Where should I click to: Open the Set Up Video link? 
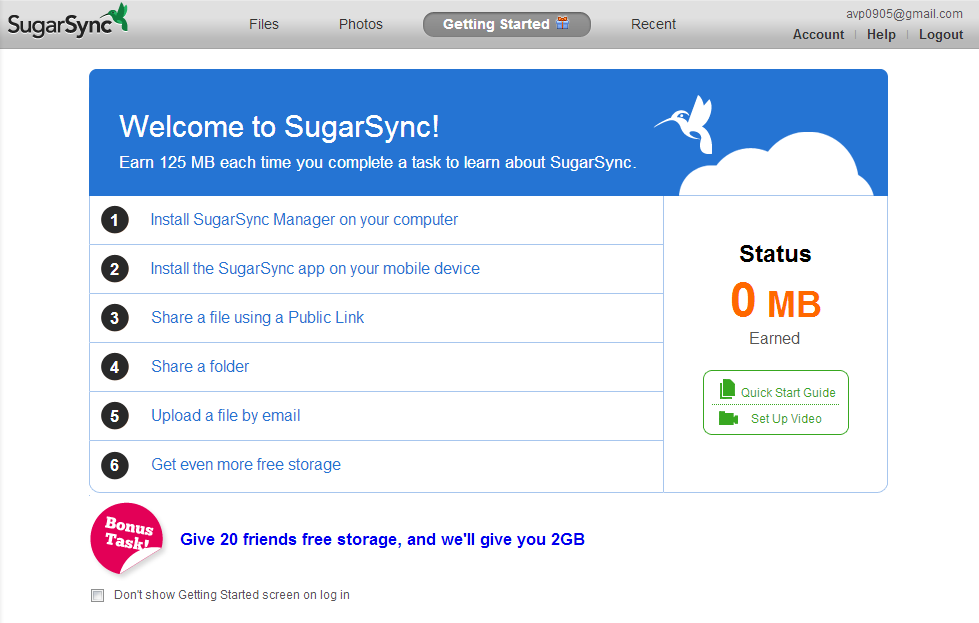coord(786,419)
